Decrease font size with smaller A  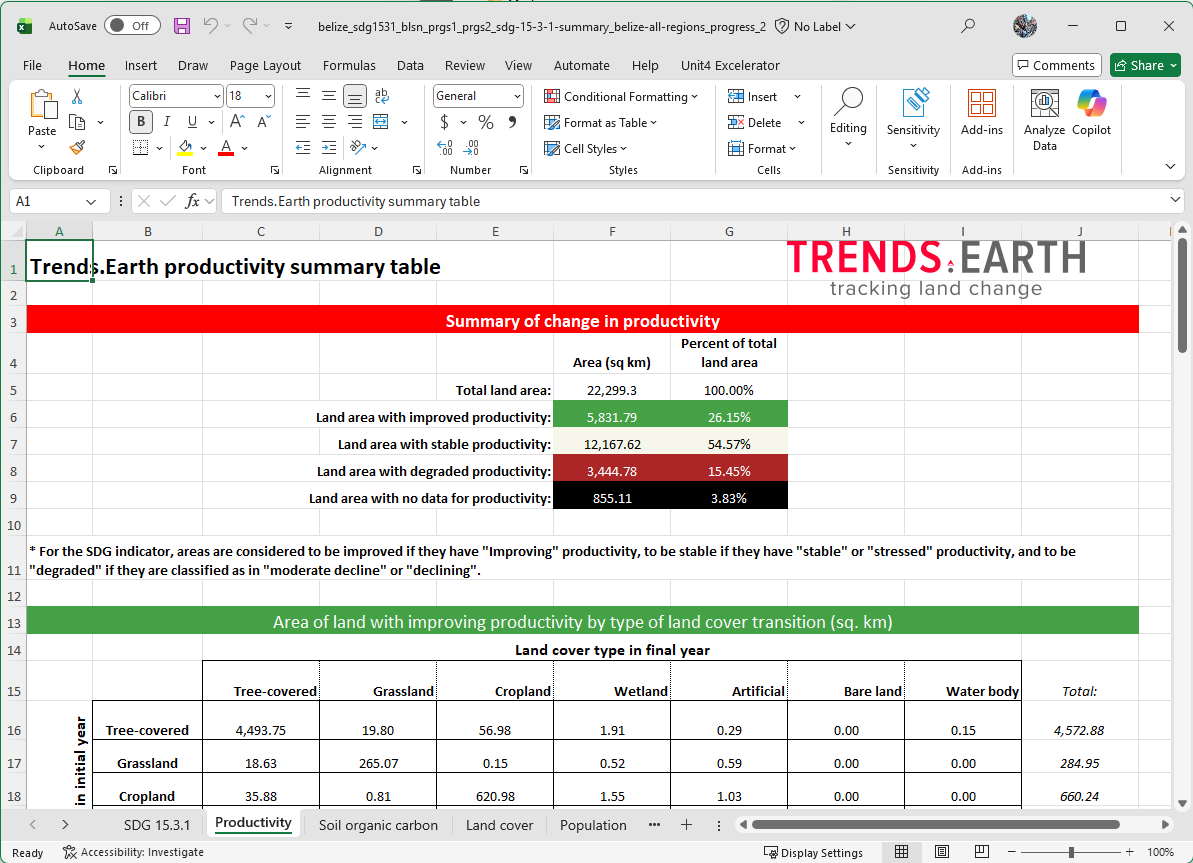(x=263, y=122)
